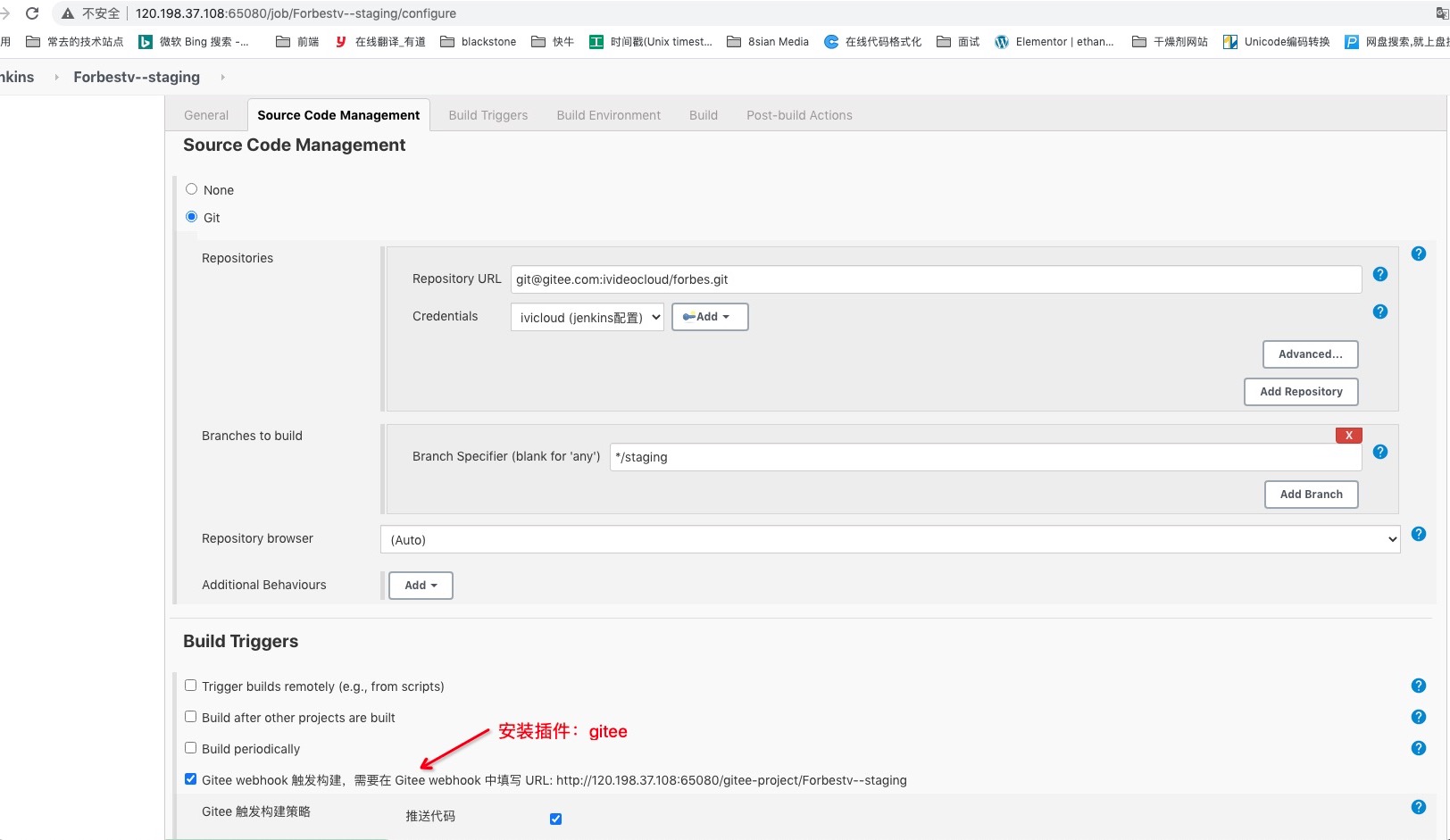Reload the page with the browser refresh icon
This screenshot has height=840, width=1450.
click(32, 13)
